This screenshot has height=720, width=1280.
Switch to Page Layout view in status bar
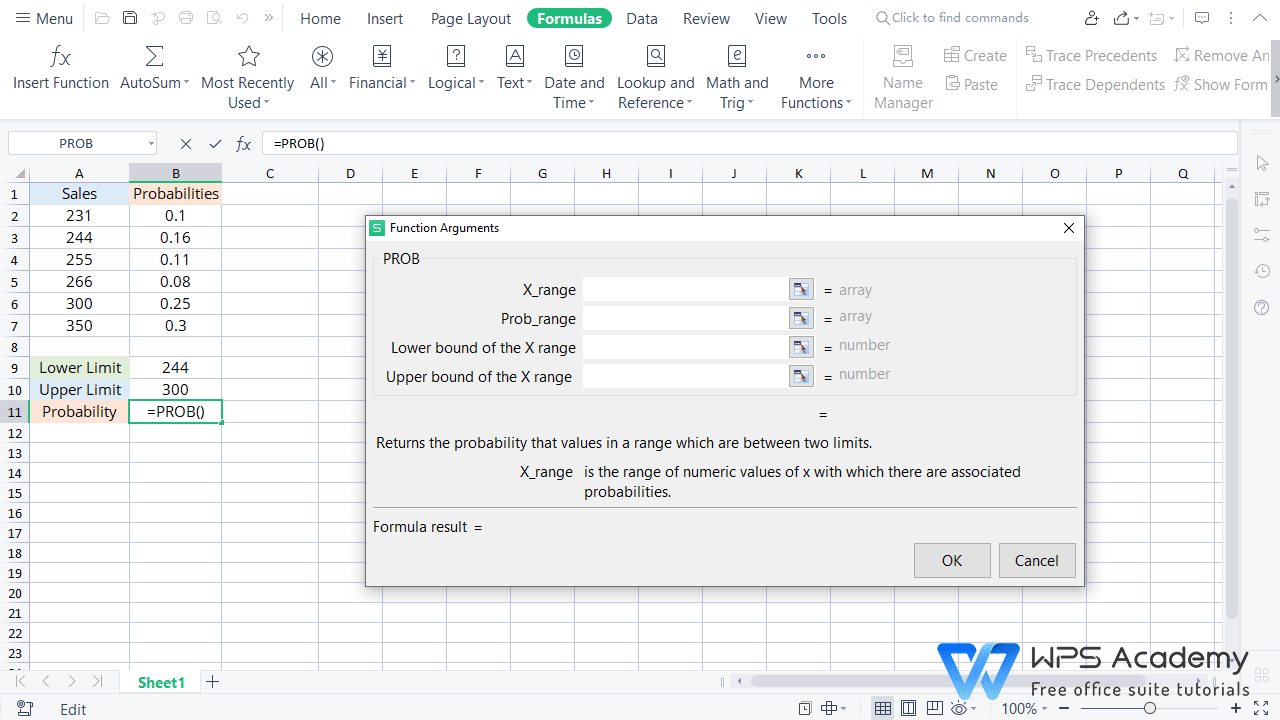(906, 708)
